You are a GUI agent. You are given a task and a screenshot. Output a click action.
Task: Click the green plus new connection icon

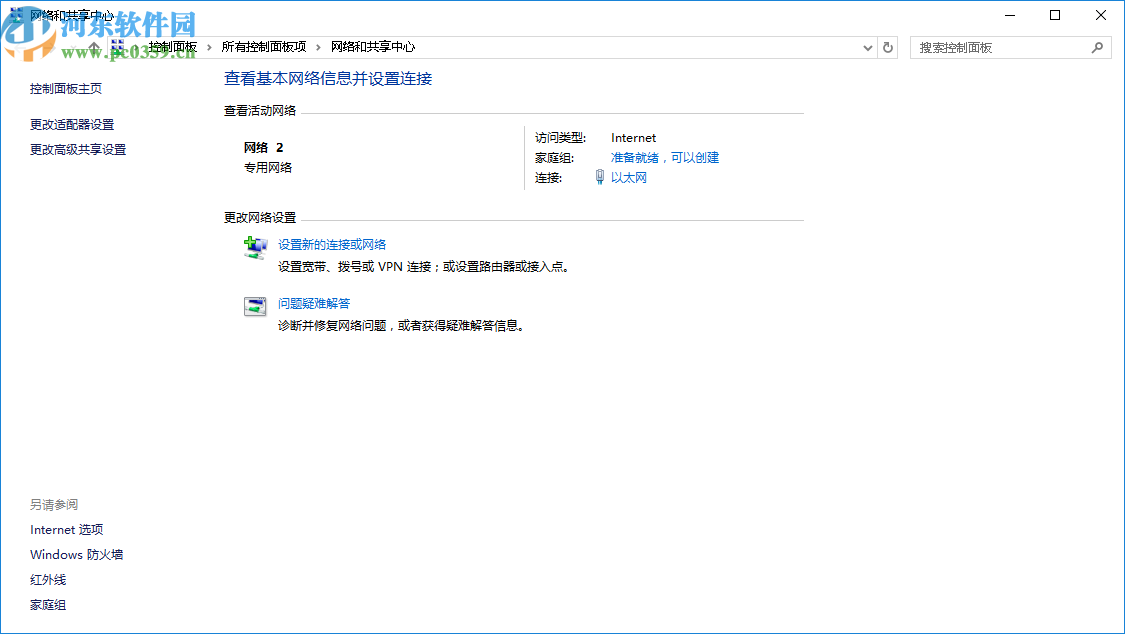[255, 246]
